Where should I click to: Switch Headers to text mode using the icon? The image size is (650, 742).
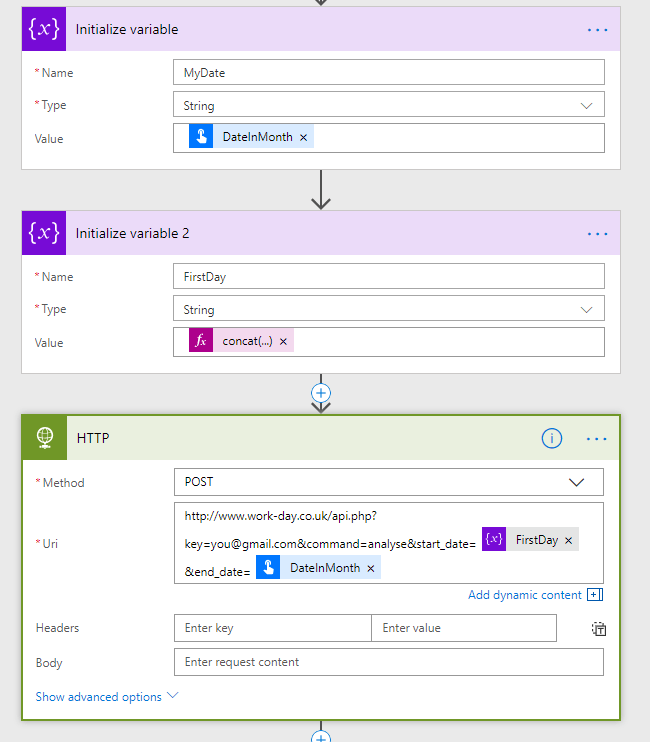click(x=598, y=628)
